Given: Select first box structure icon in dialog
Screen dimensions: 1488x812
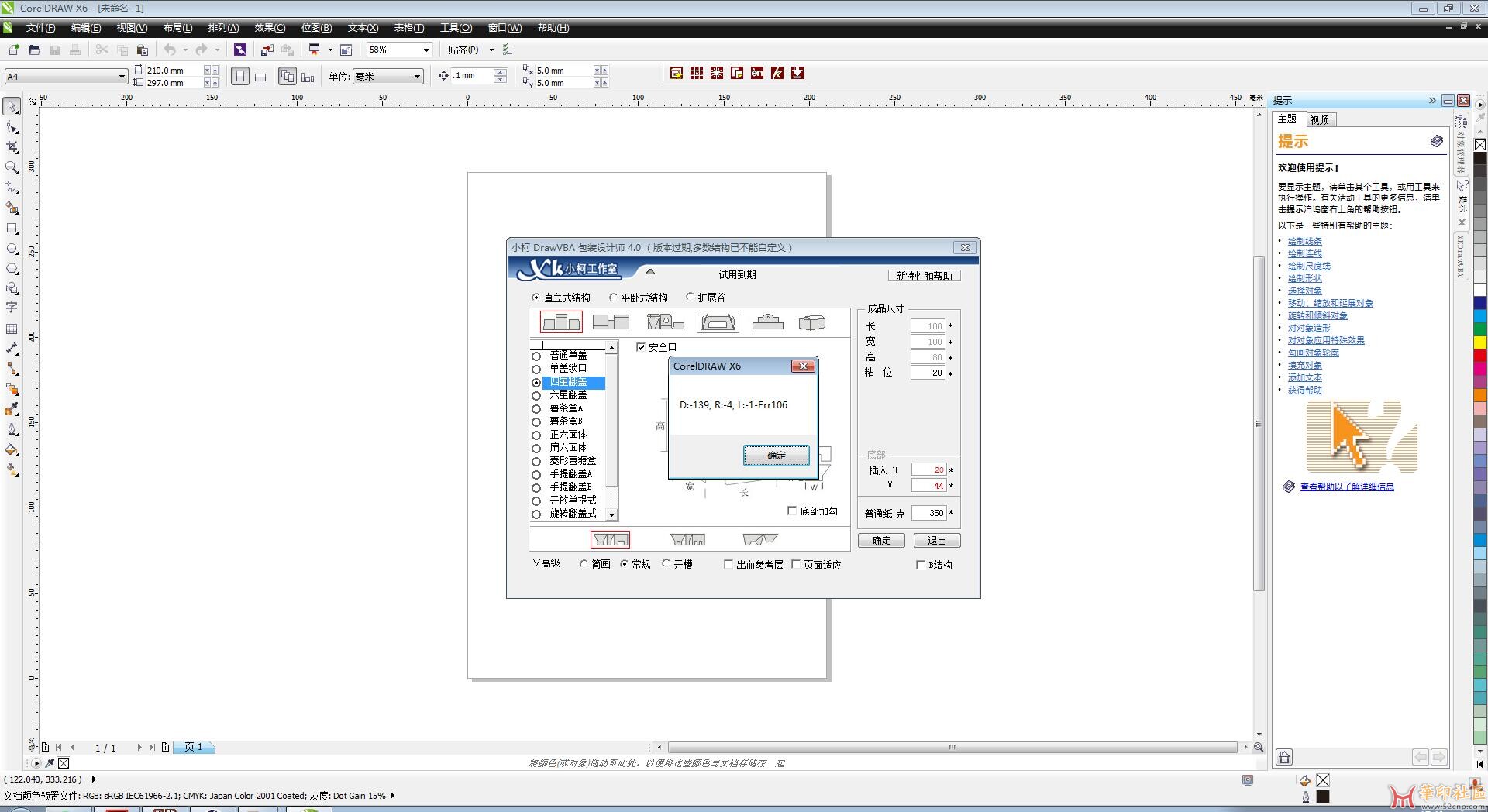Looking at the screenshot, I should pyautogui.click(x=561, y=322).
